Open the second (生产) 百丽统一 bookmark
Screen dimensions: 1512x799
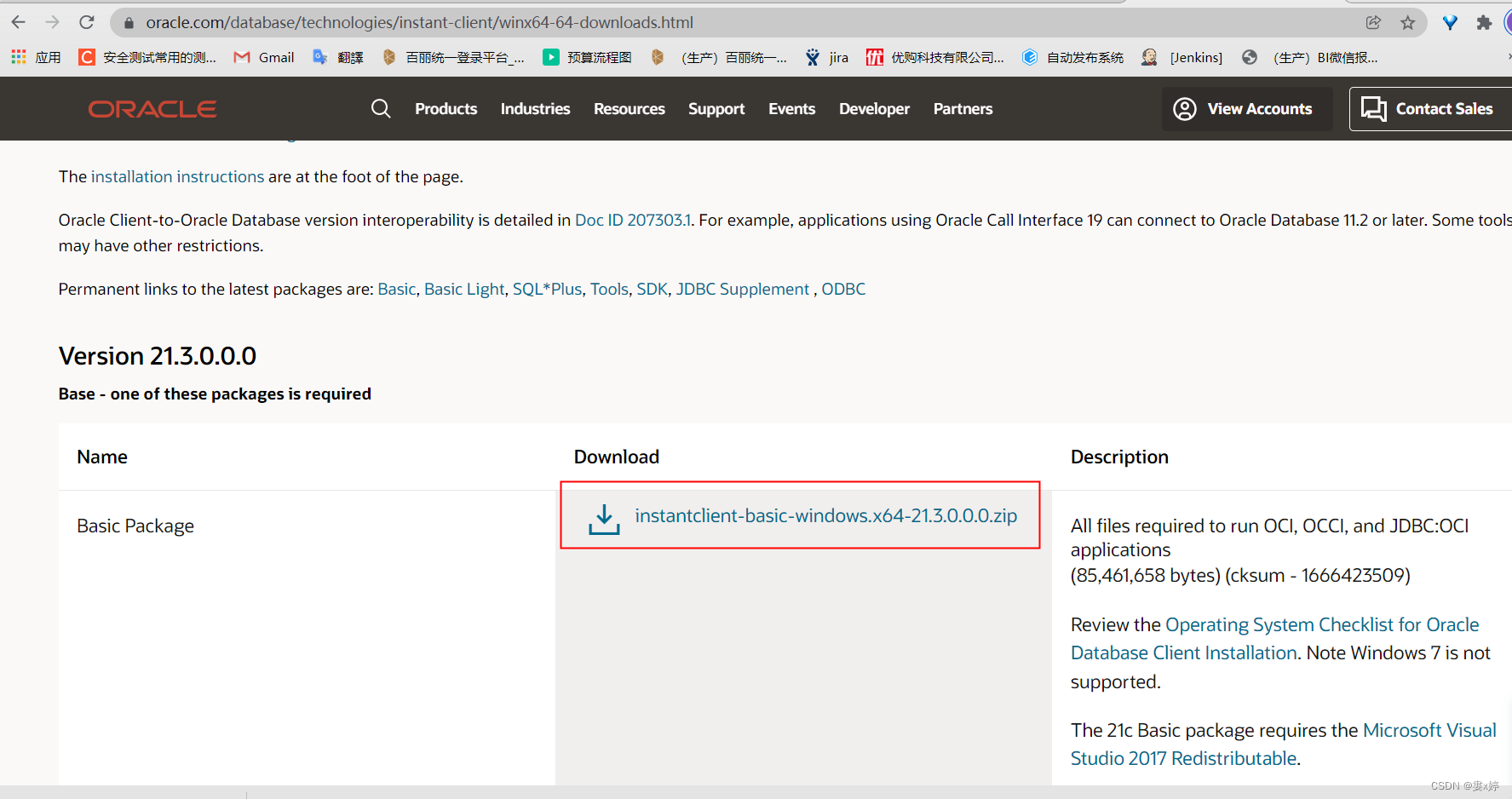click(718, 57)
